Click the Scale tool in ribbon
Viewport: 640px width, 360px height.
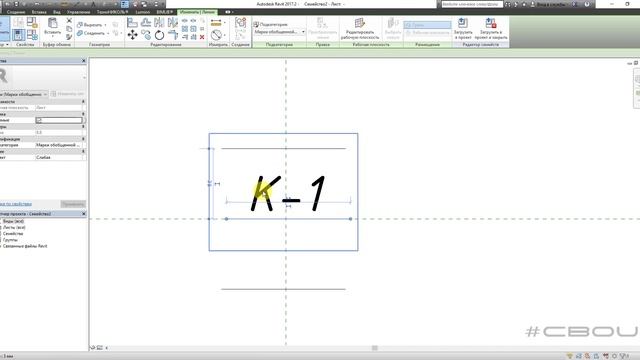pyautogui.click(x=193, y=29)
